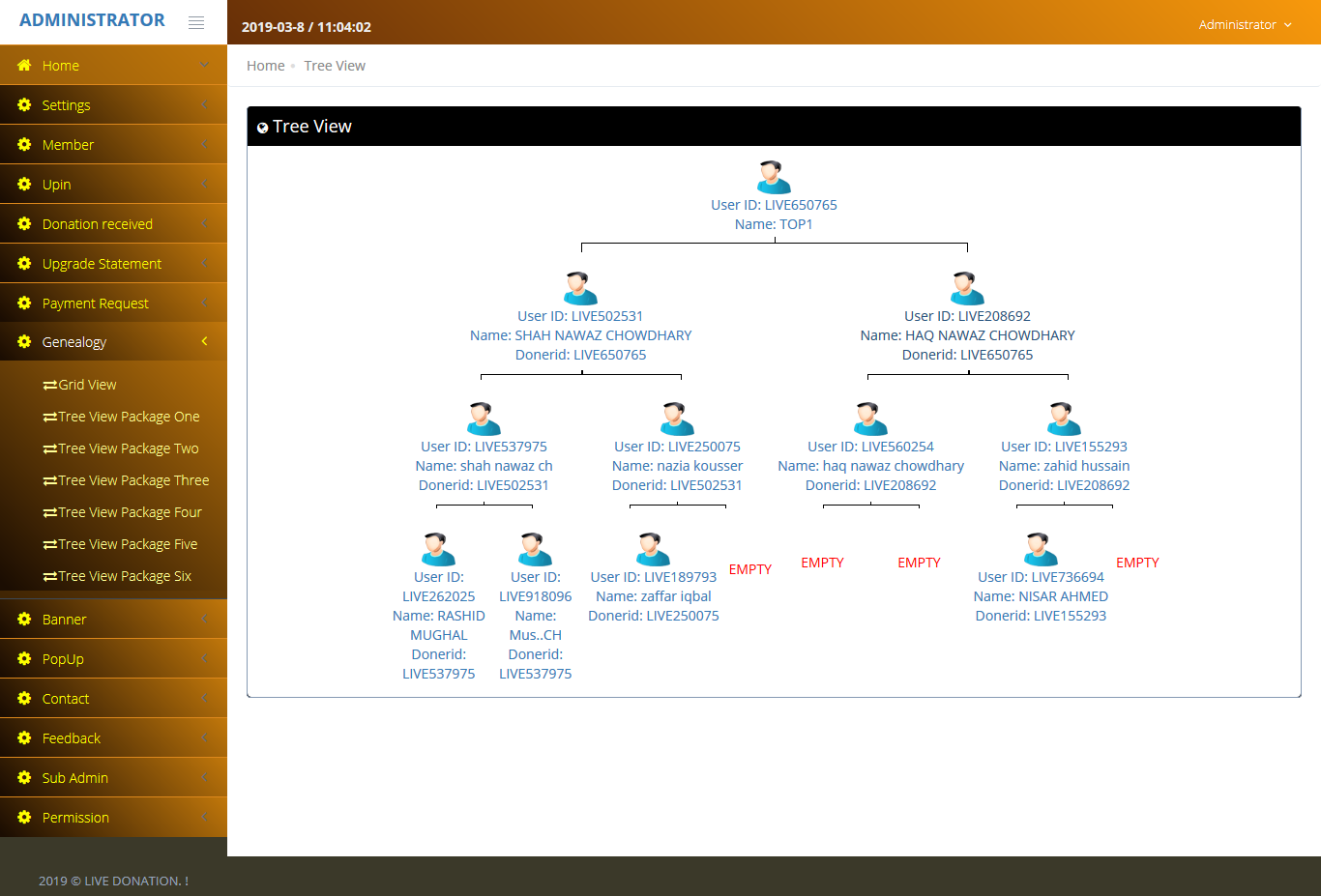Viewport: 1321px width, 896px height.
Task: Expand the Banner submenu arrow
Action: (x=204, y=619)
